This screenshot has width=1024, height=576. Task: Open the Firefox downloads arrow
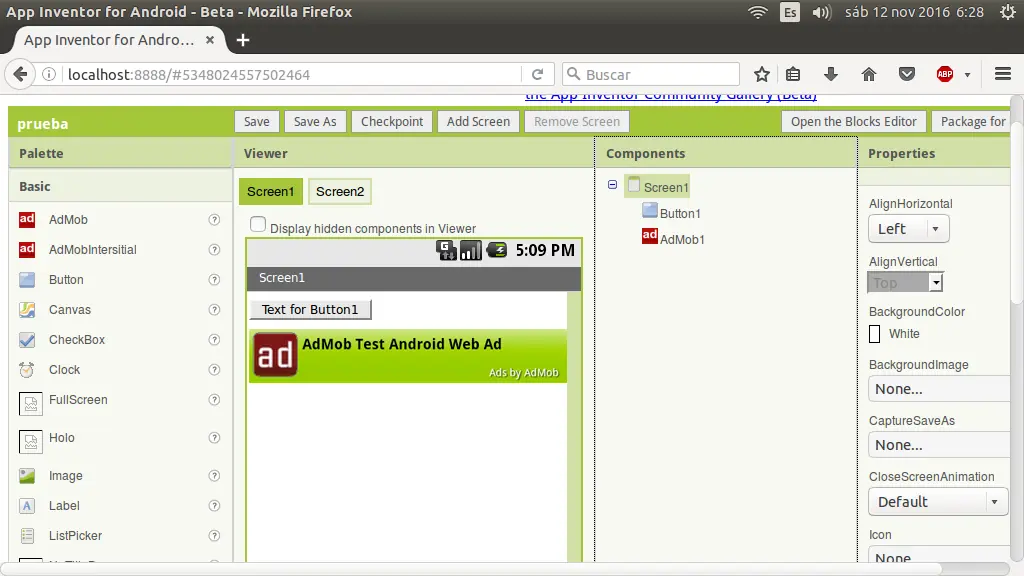(x=831, y=74)
